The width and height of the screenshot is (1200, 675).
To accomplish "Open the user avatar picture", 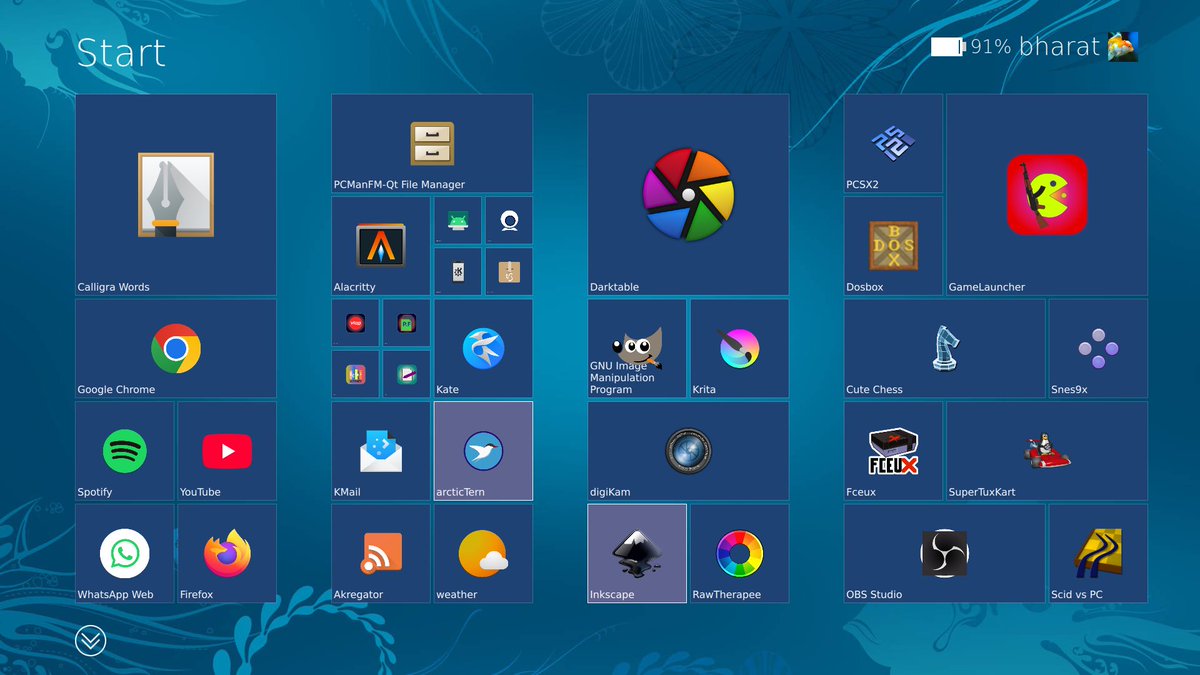I will click(x=1122, y=47).
